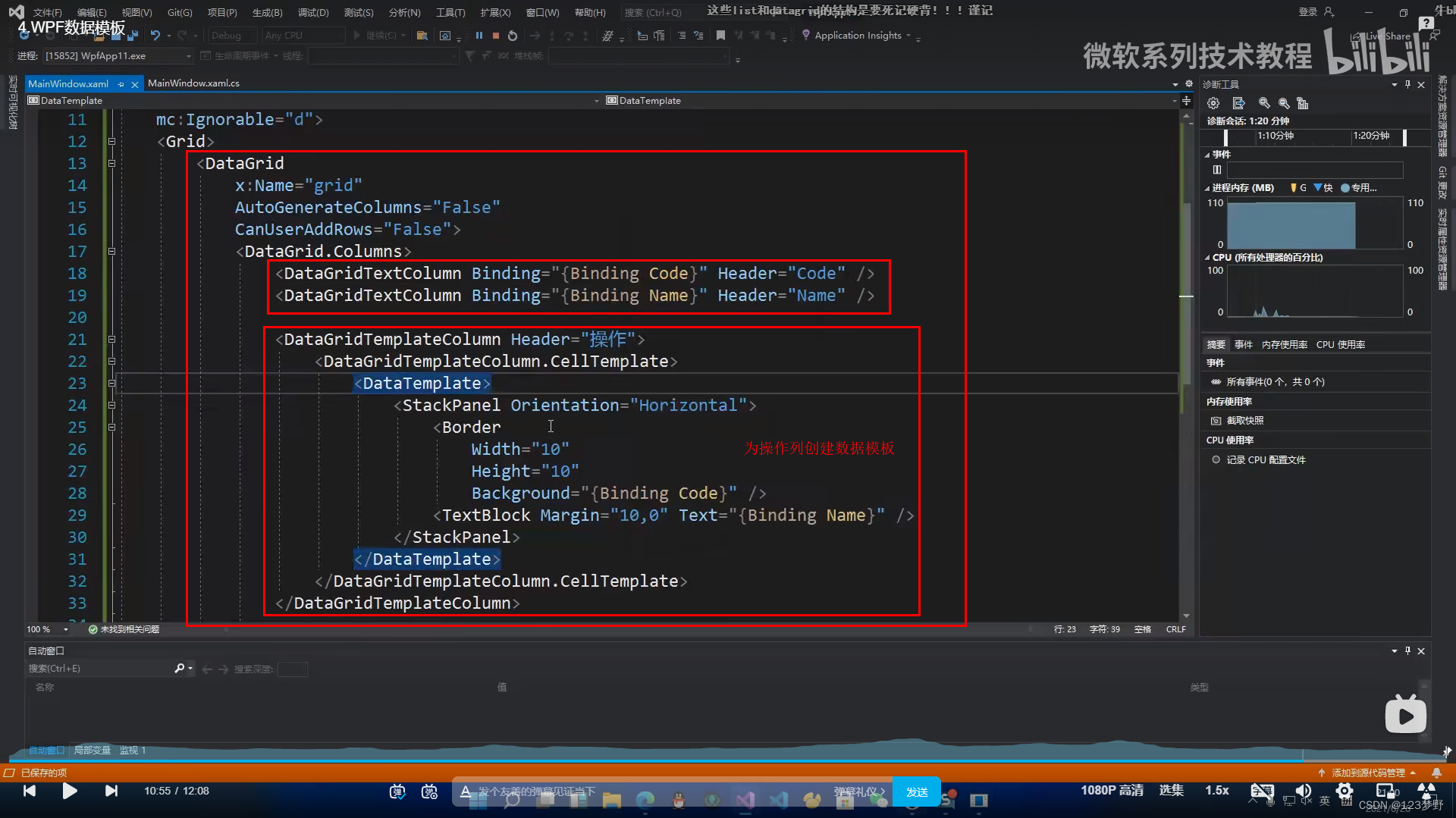Focus the Autos search box
1456x818 pixels.
[x=100, y=669]
